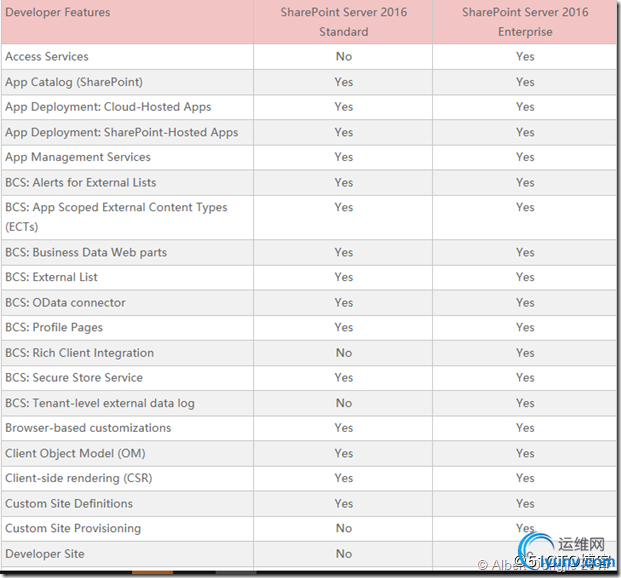This screenshot has height=578, width=621.
Task: Click the Standard 'No' cell for Access Services
Action: click(343, 57)
